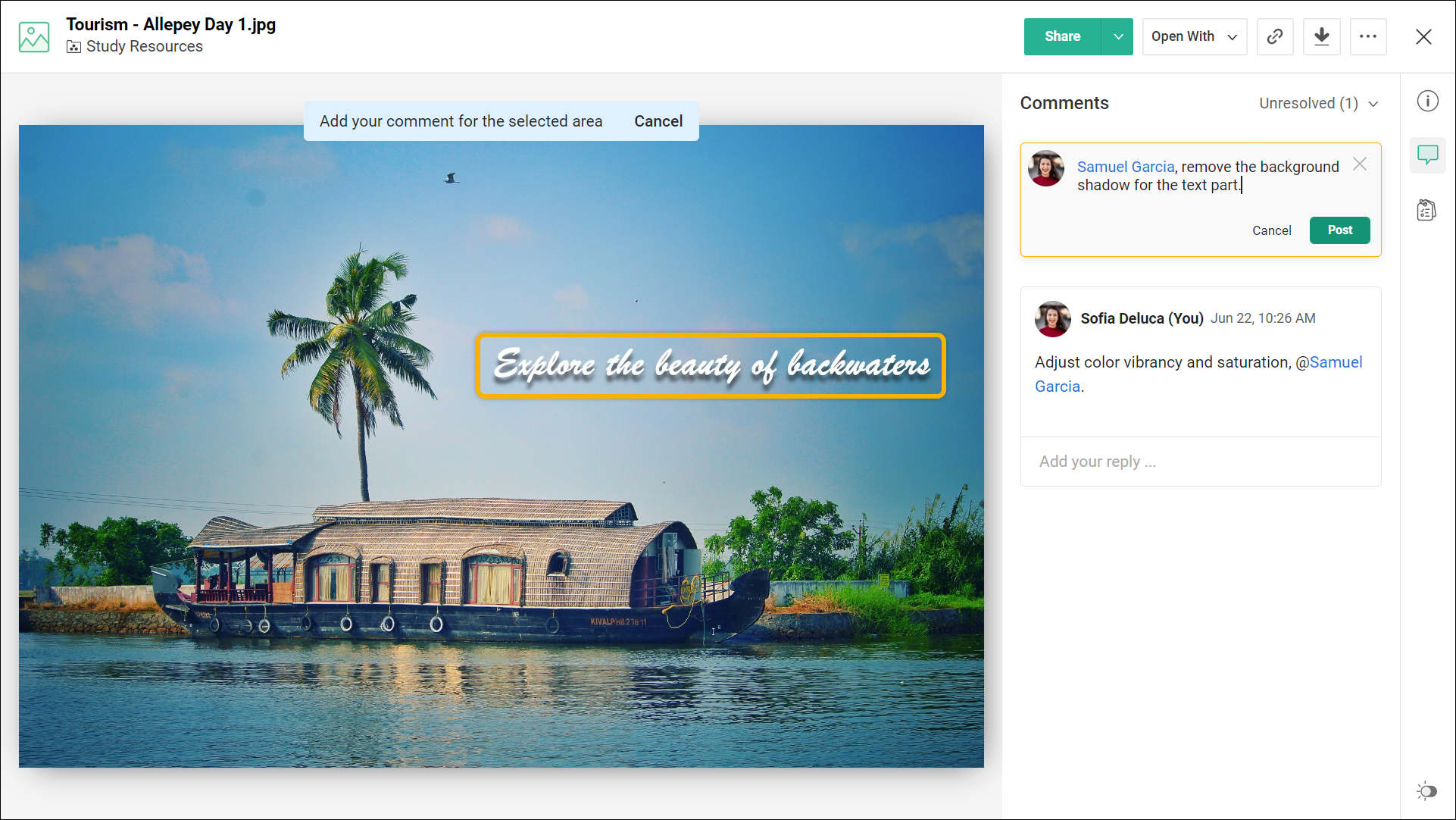Post the new comment
This screenshot has height=820, width=1456.
[x=1339, y=230]
